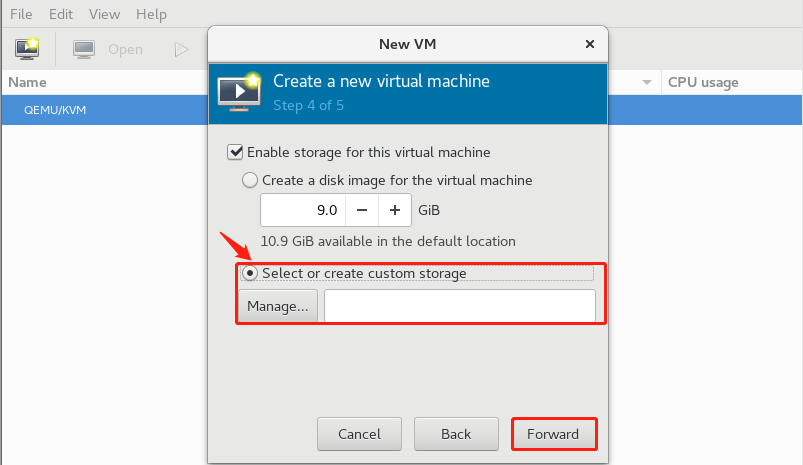803x465 pixels.
Task: Cancel the new VM wizard
Action: click(359, 434)
